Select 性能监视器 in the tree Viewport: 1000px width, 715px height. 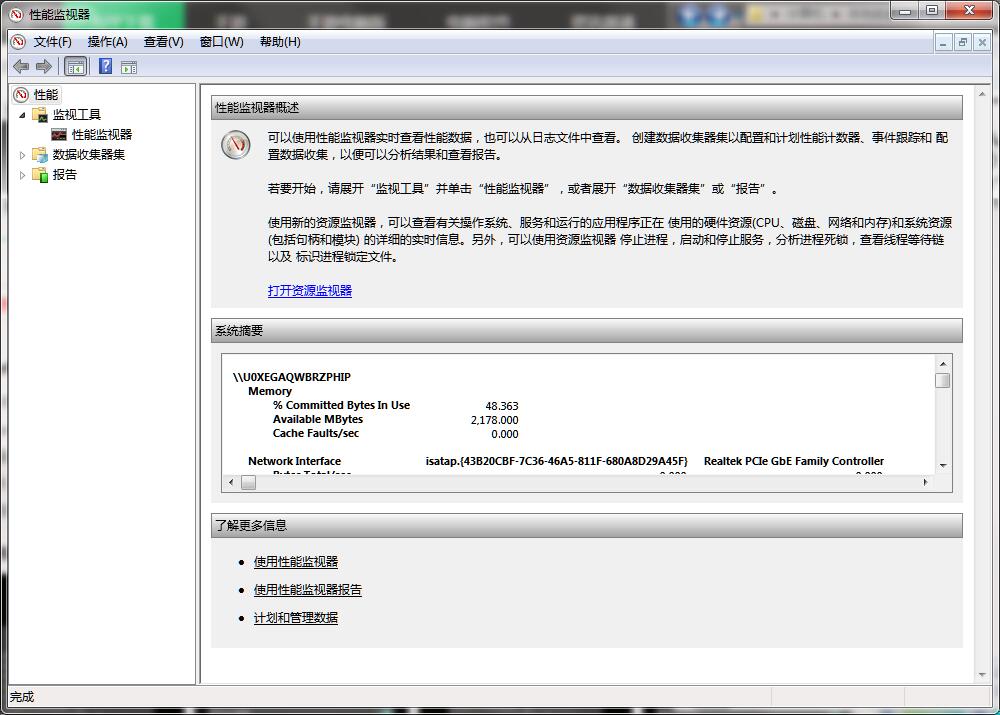102,135
